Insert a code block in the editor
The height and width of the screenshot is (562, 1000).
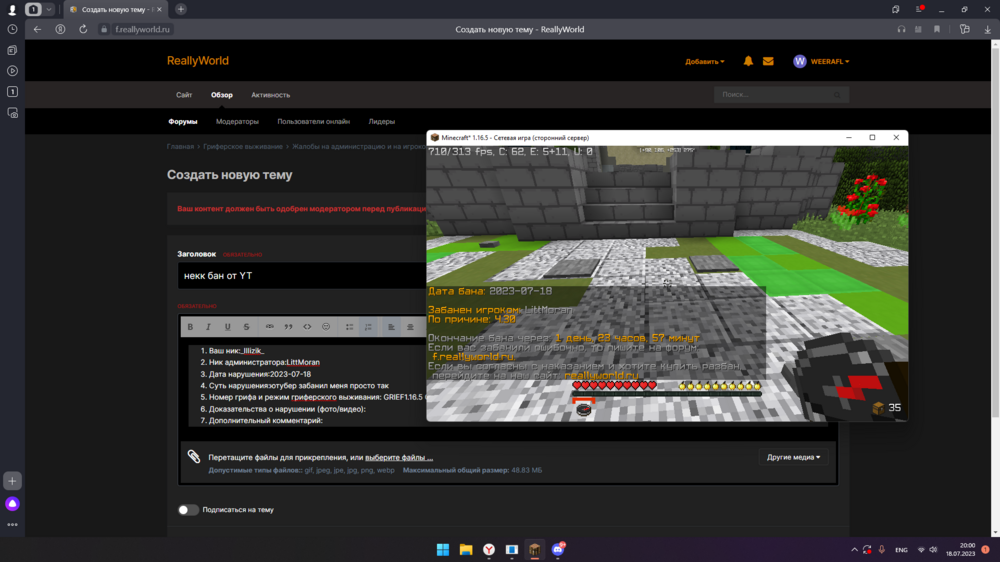point(307,327)
